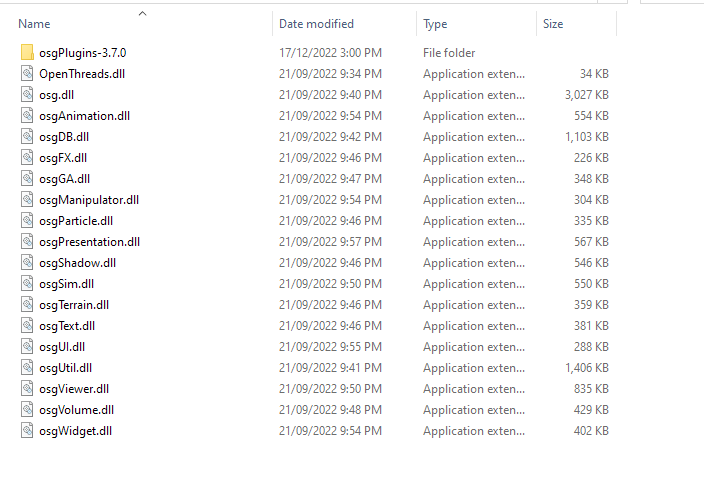Click the 21/09/2022 9:55 PM date
704x503 pixels.
330,347
